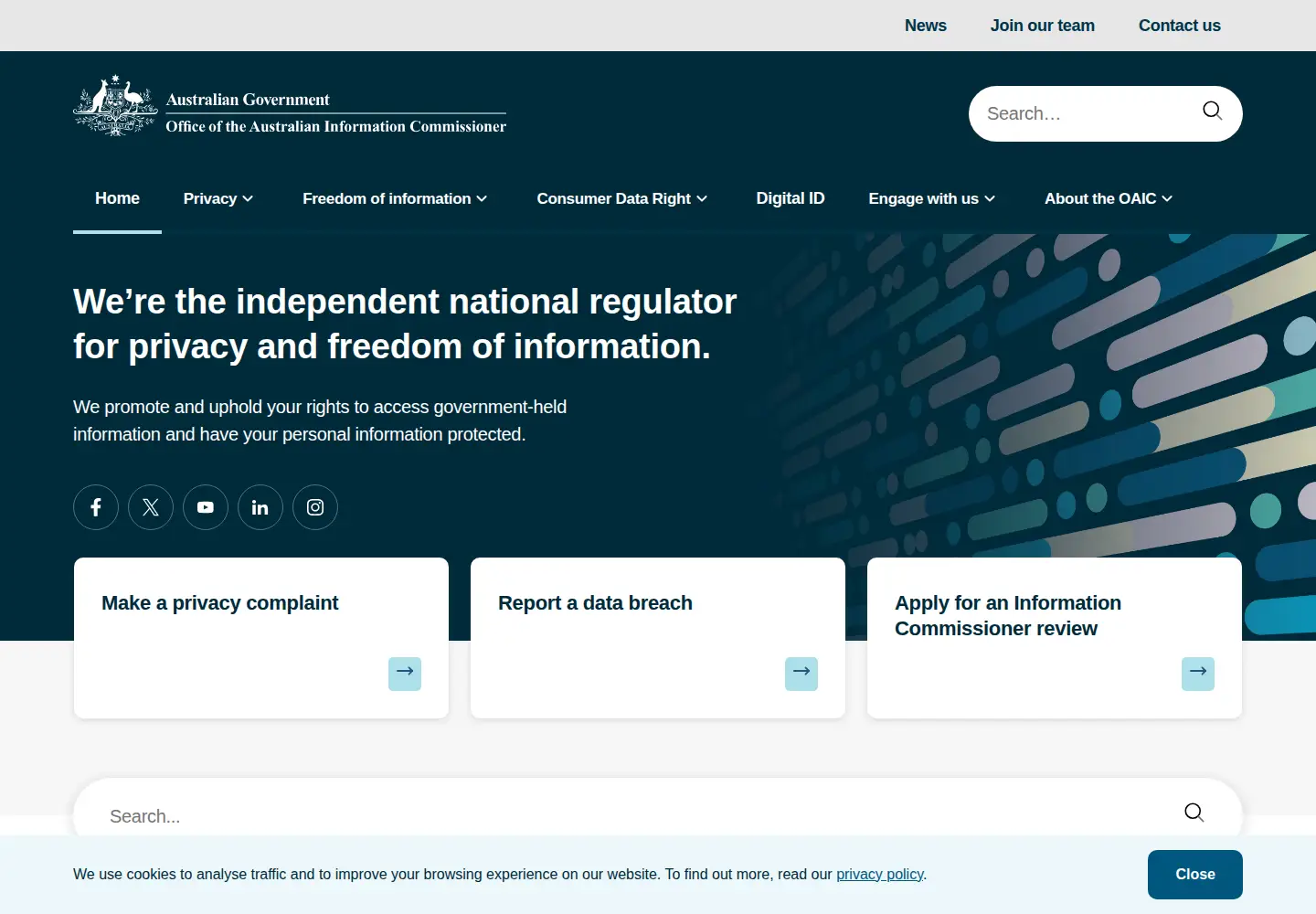This screenshot has width=1316, height=914.
Task: Open the OAIC Facebook page icon
Action: (x=96, y=507)
